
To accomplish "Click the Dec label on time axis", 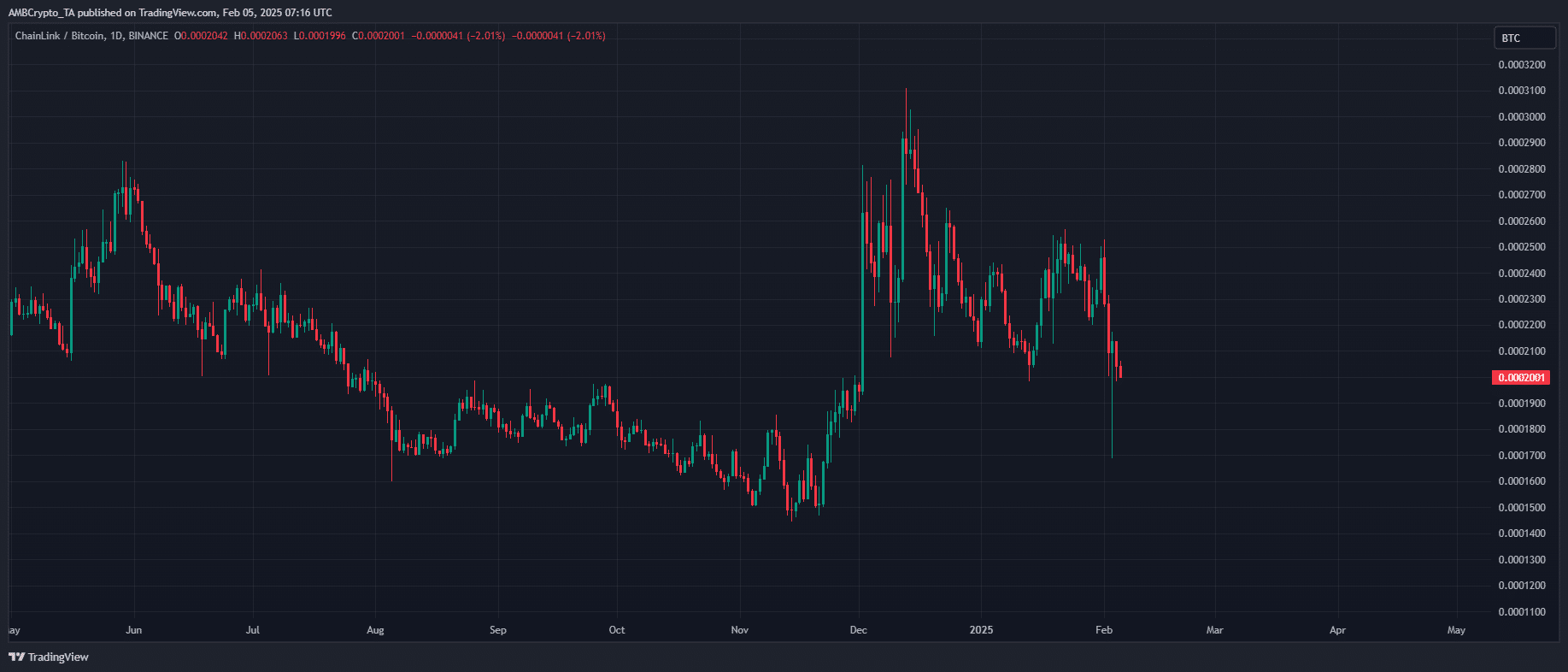I will (858, 630).
